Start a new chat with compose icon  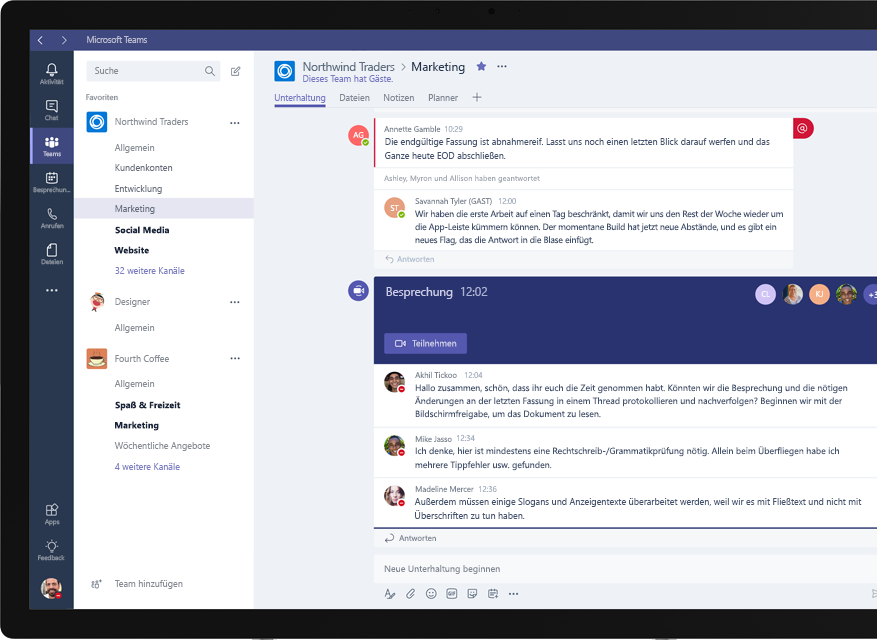(x=235, y=71)
